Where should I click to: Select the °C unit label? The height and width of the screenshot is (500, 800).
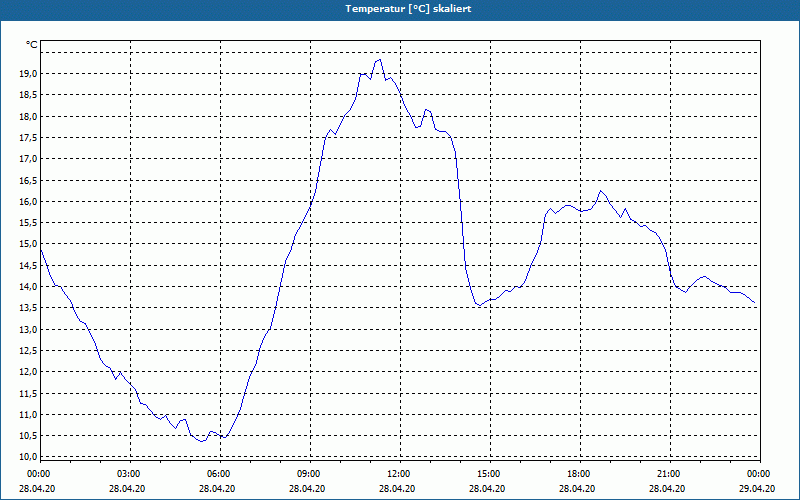tap(32, 45)
